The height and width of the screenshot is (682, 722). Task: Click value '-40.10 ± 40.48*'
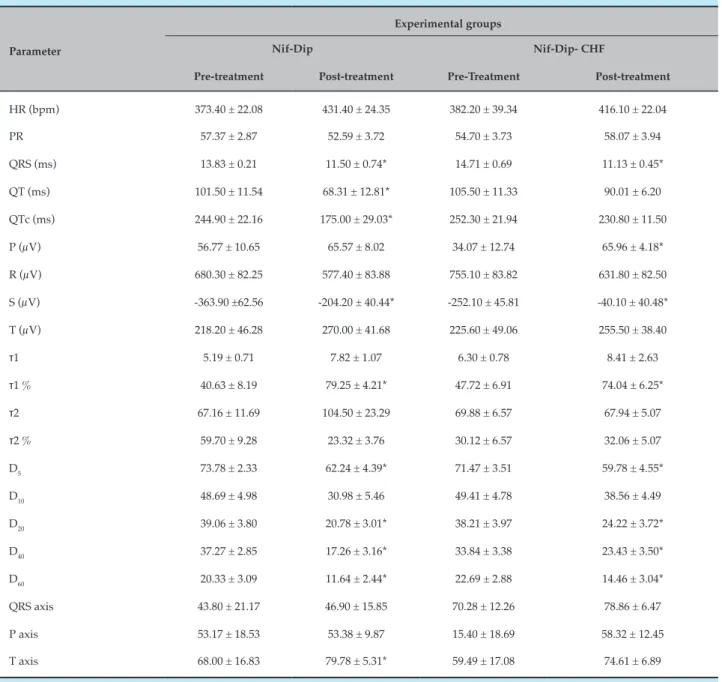(x=632, y=302)
